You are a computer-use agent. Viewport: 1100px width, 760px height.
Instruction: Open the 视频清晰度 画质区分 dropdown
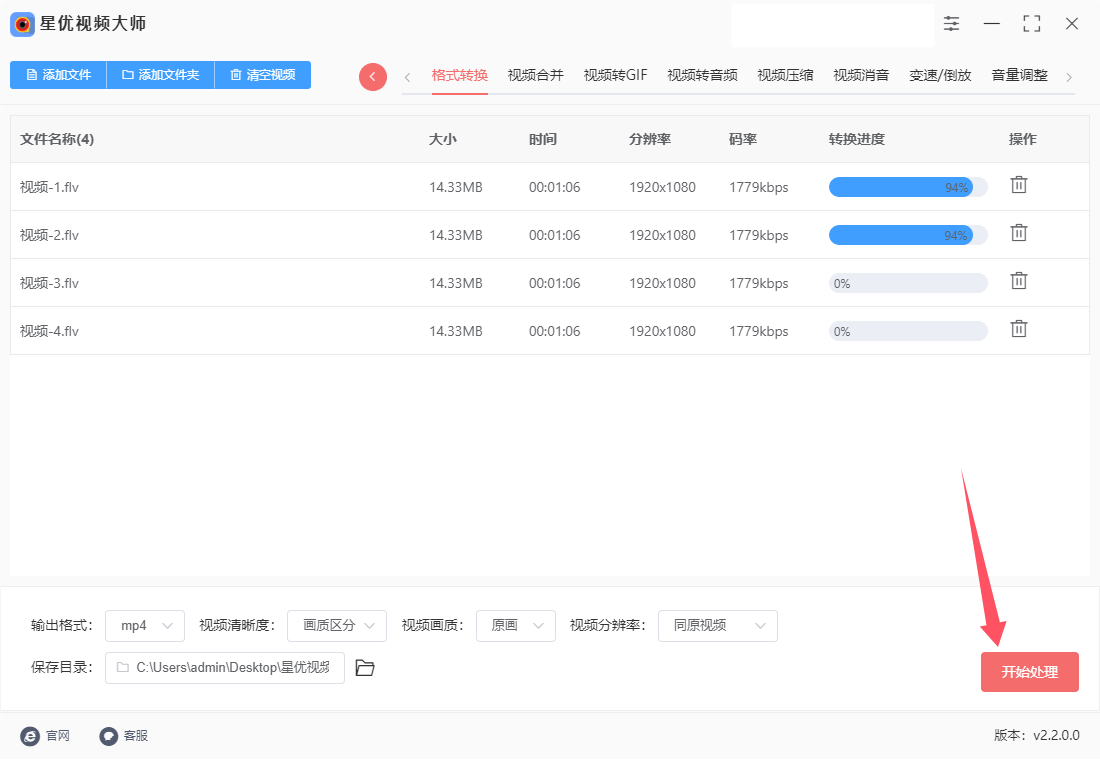[337, 626]
